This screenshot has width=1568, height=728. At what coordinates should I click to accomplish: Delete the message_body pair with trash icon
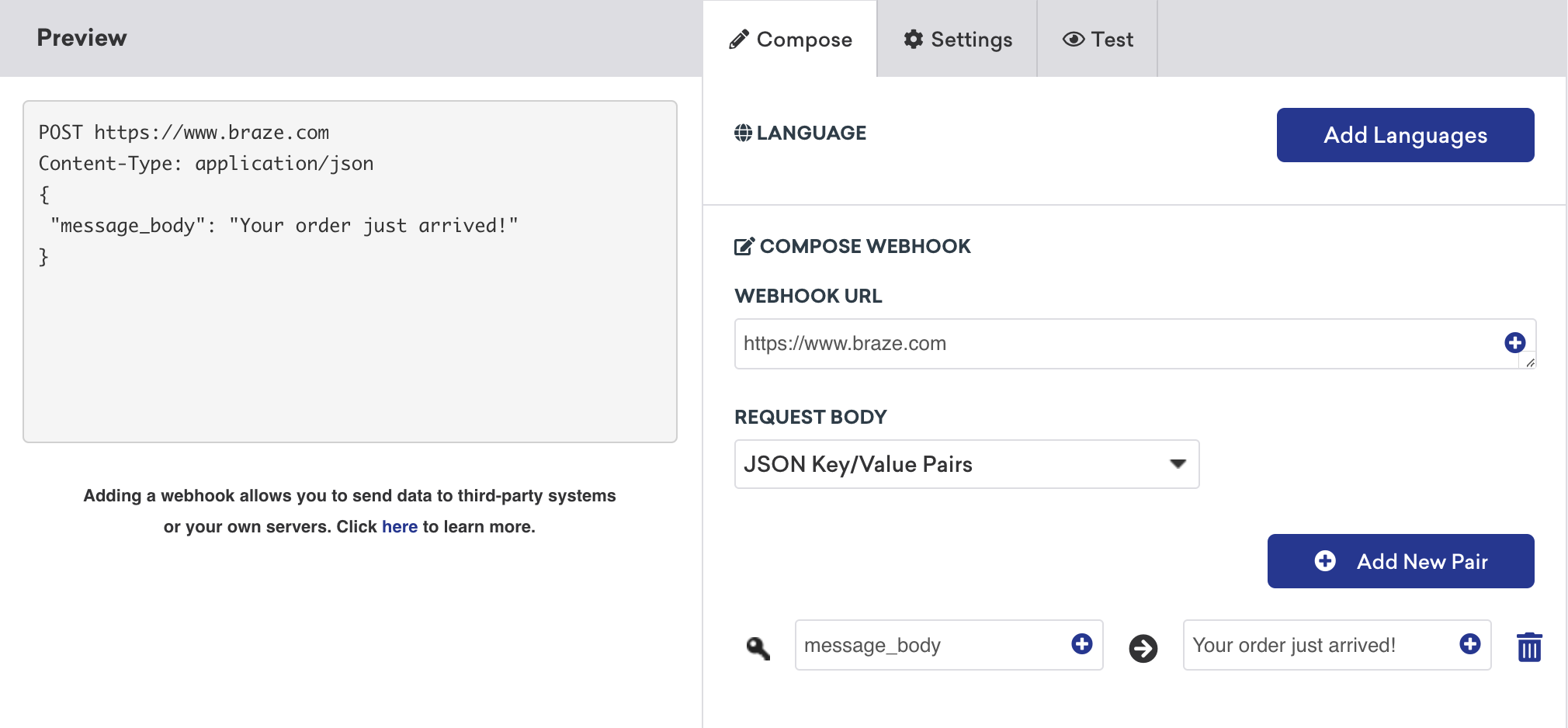1529,647
